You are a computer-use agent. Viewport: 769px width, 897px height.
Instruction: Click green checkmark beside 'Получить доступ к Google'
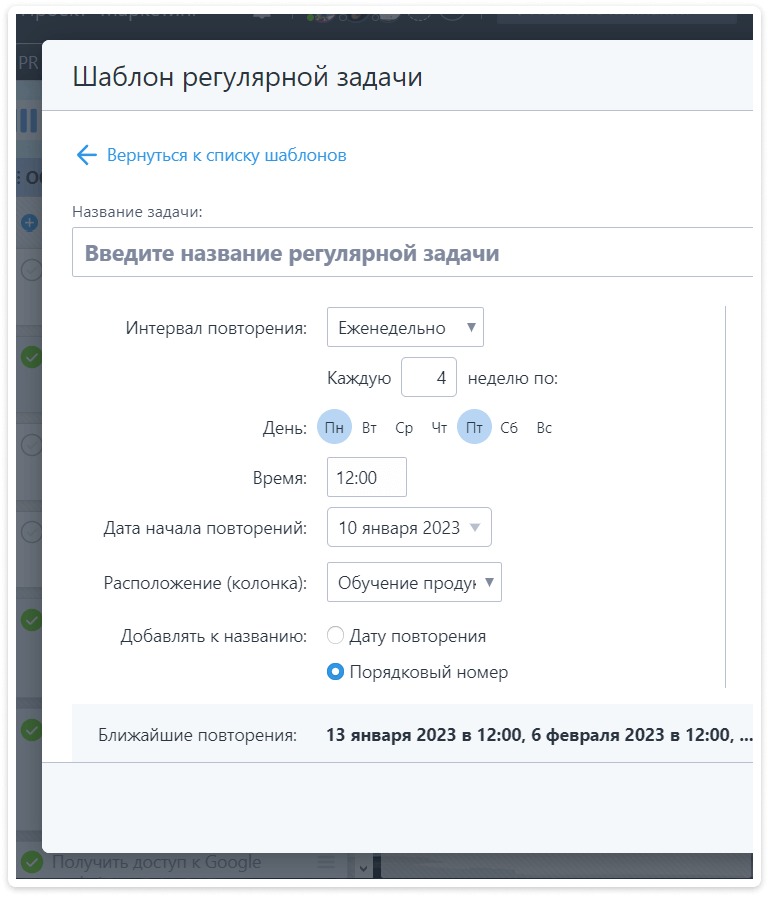pyautogui.click(x=32, y=862)
